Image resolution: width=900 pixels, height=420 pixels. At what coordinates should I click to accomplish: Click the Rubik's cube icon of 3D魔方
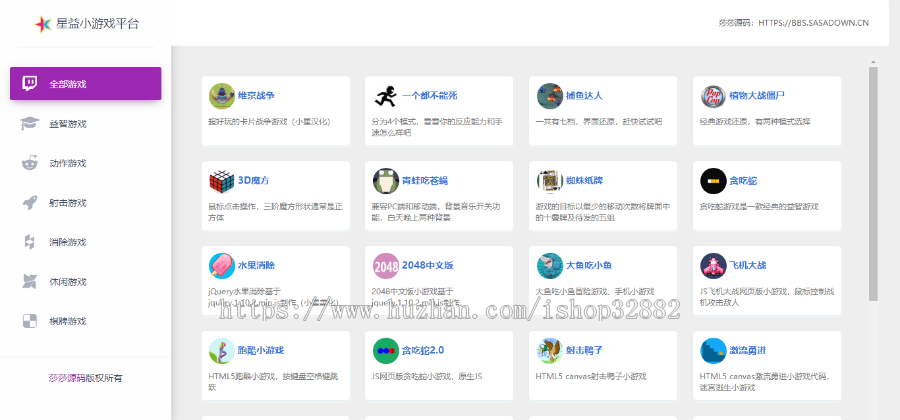pos(222,181)
